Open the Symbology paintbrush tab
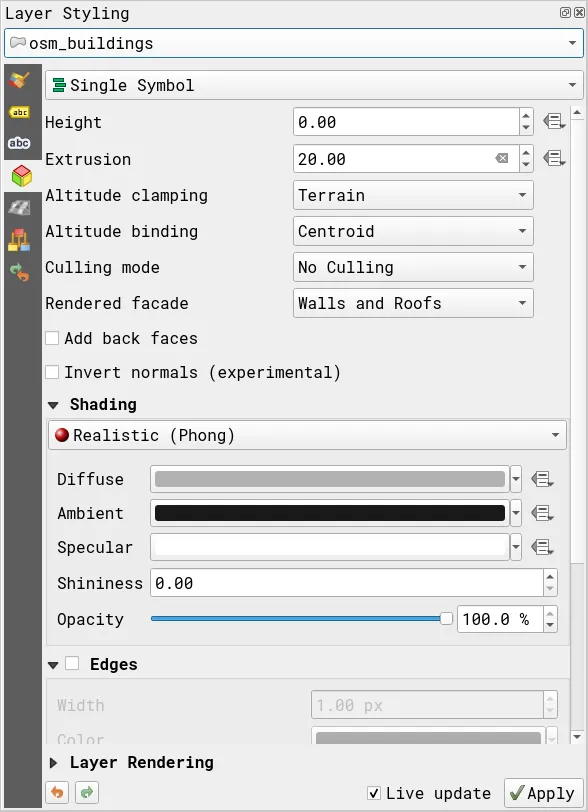Screen dimensions: 588x812 20,80
